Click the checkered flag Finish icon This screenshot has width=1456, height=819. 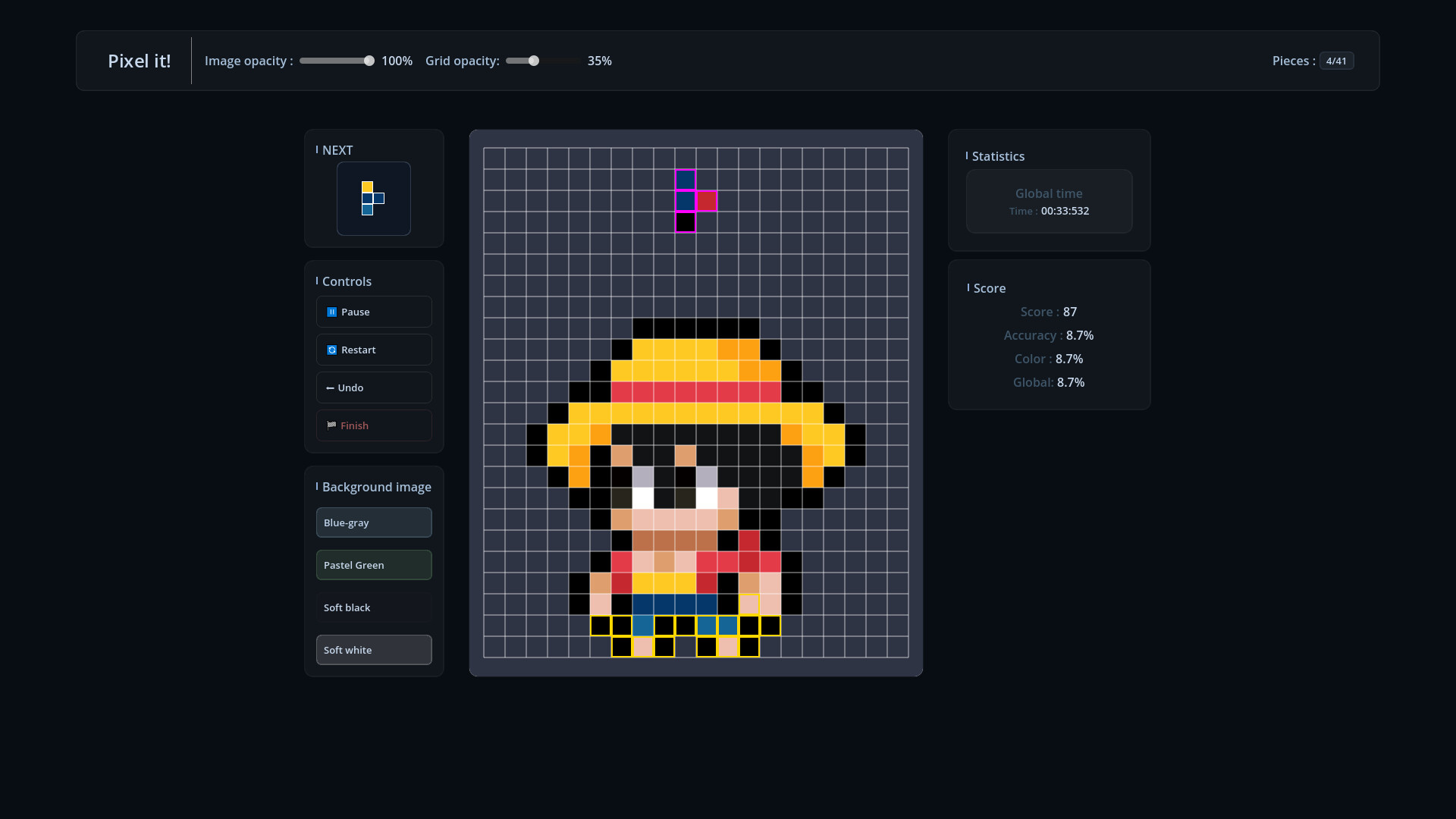[331, 425]
